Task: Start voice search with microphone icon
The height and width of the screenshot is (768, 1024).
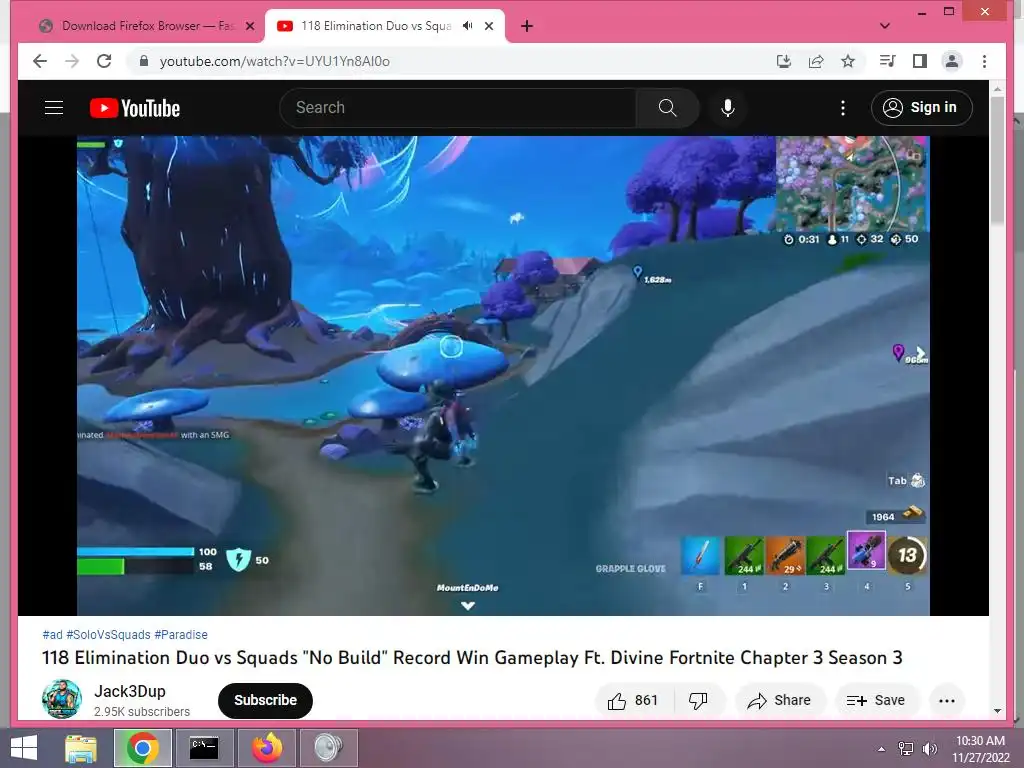Action: (x=728, y=108)
